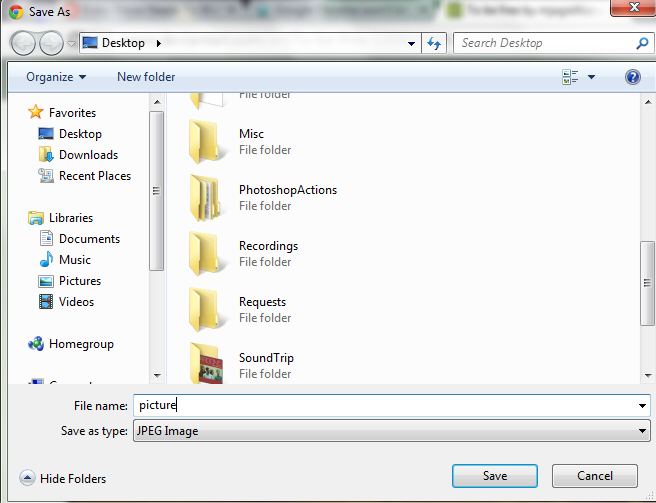This screenshot has height=503, width=656.
Task: Click the navigation pane scrollbar thumb
Action: pos(156,191)
